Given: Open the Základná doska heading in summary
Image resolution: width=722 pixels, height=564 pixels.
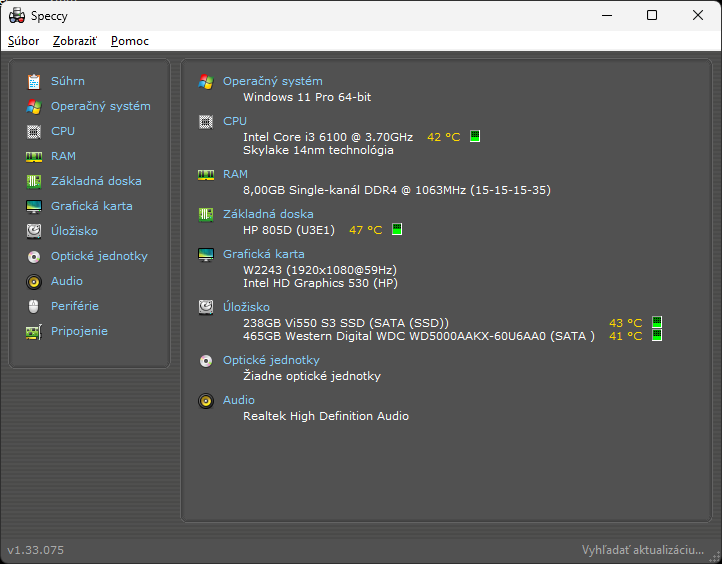Looking at the screenshot, I should (x=268, y=214).
